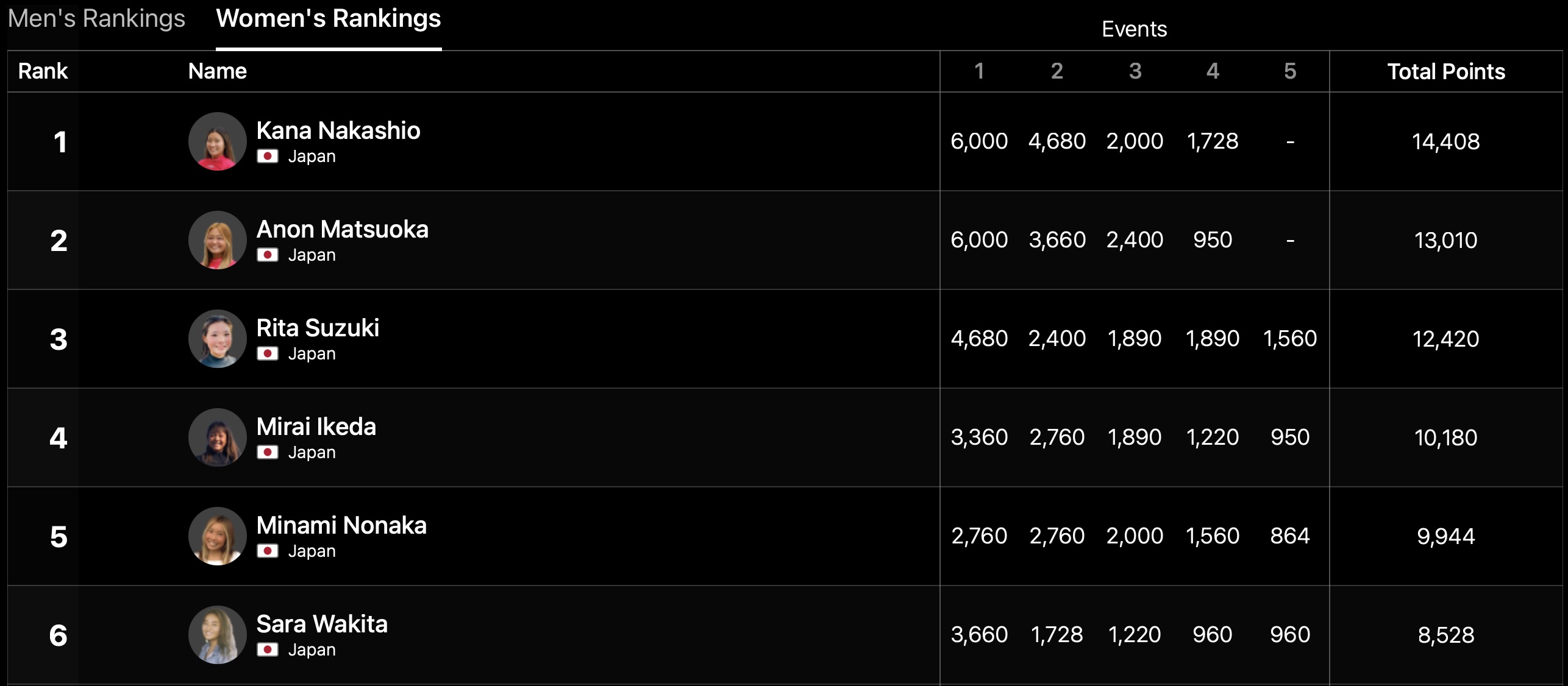The width and height of the screenshot is (1568, 686).
Task: Open Sara Wakita's avatar picture
Action: pos(217,635)
